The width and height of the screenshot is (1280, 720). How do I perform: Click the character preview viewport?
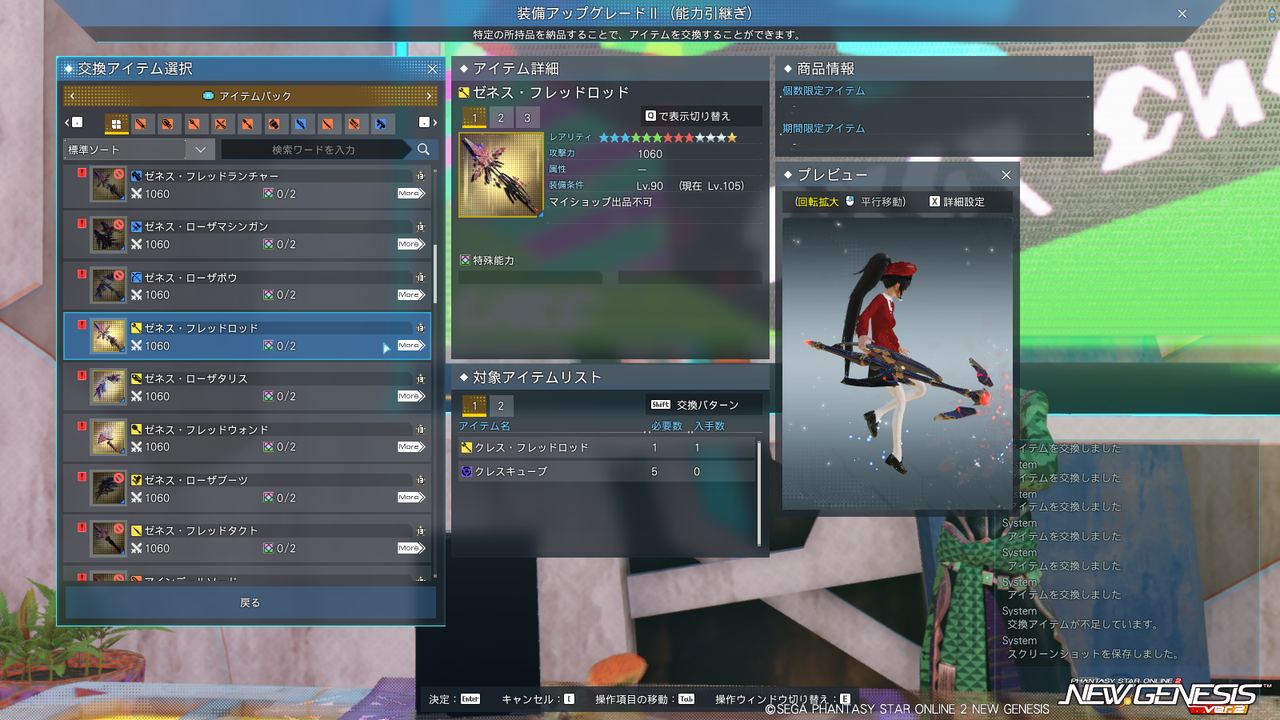click(898, 364)
